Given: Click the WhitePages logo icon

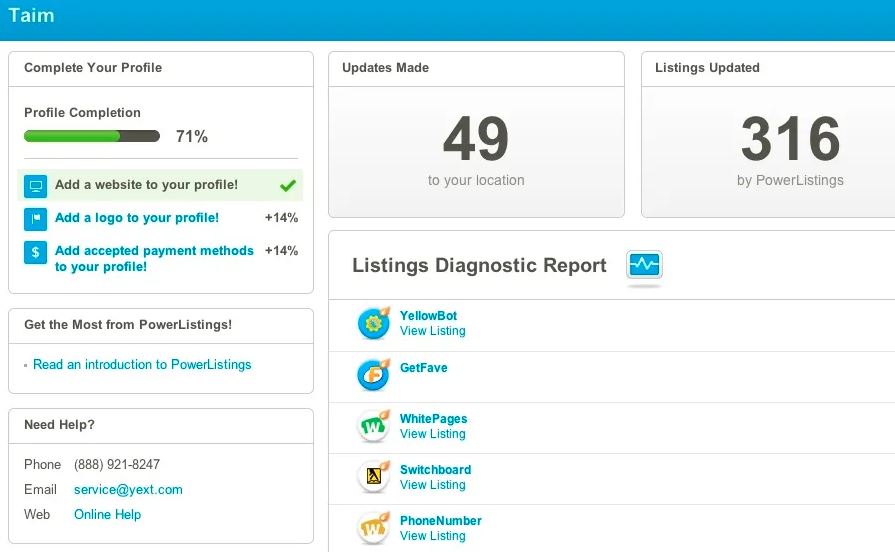Looking at the screenshot, I should (x=374, y=426).
